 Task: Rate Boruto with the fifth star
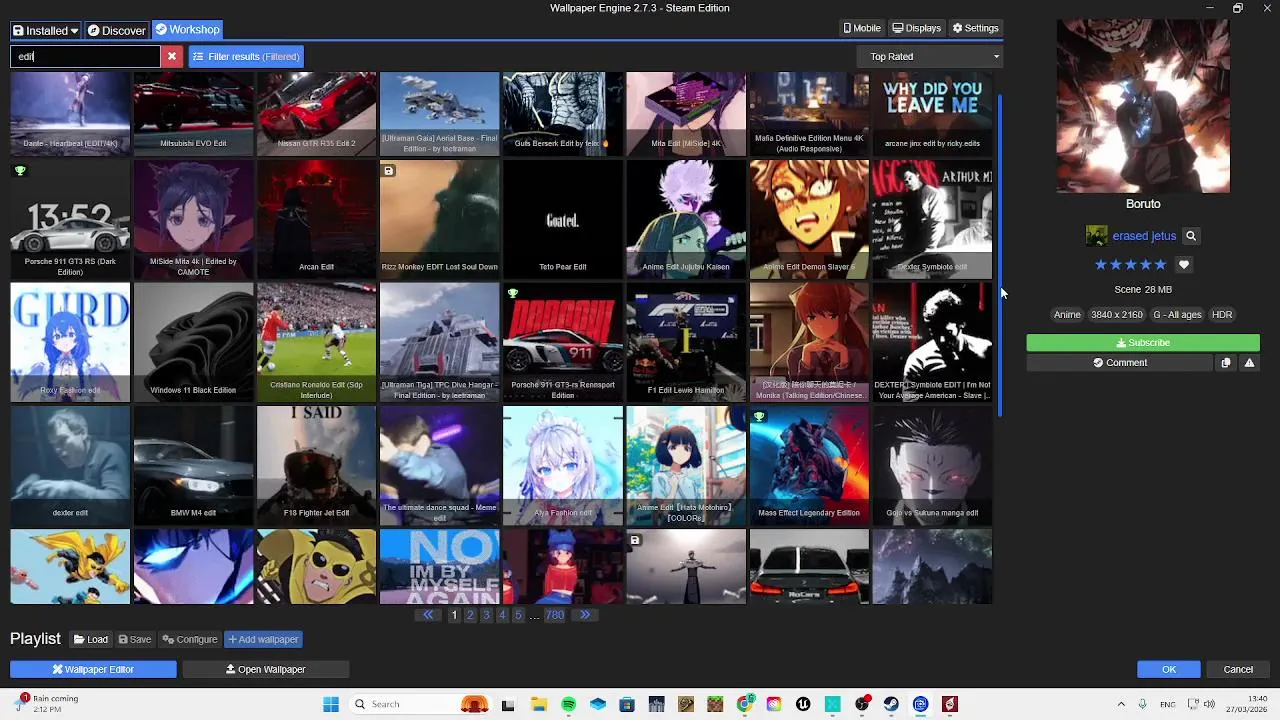coord(1161,265)
